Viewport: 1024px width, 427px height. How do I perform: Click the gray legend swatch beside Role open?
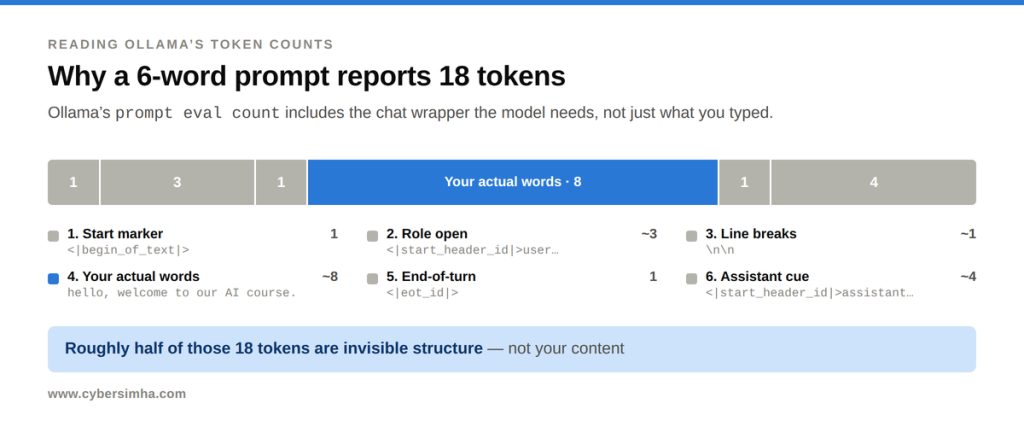pyautogui.click(x=372, y=236)
